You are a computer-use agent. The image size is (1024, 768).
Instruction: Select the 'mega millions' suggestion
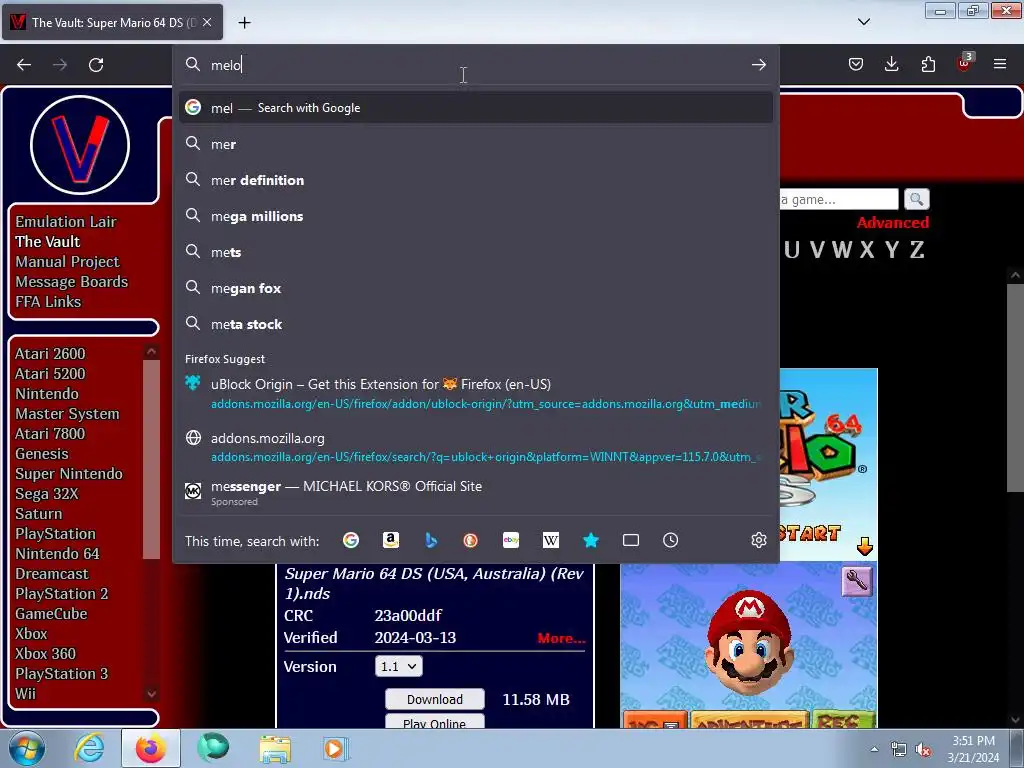click(475, 216)
